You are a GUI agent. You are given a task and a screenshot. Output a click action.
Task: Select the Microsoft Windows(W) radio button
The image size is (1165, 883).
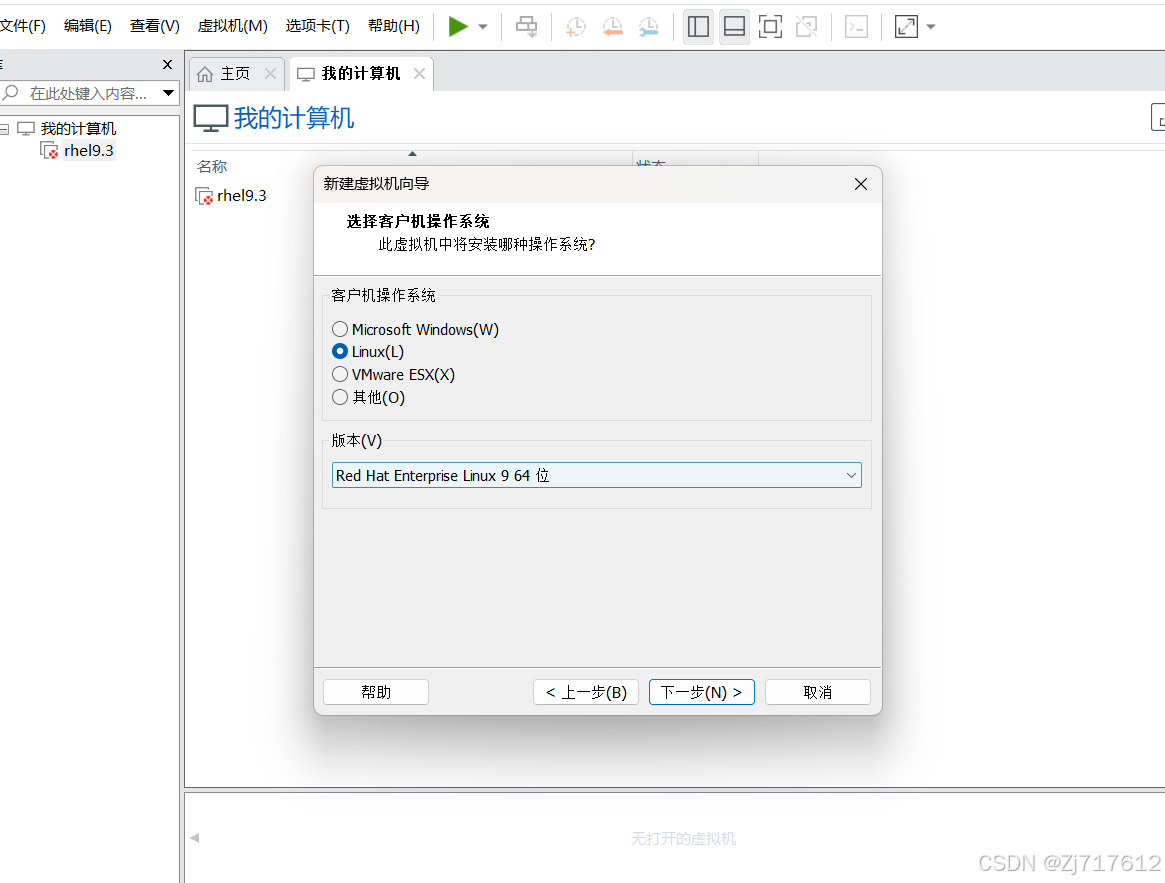[340, 329]
